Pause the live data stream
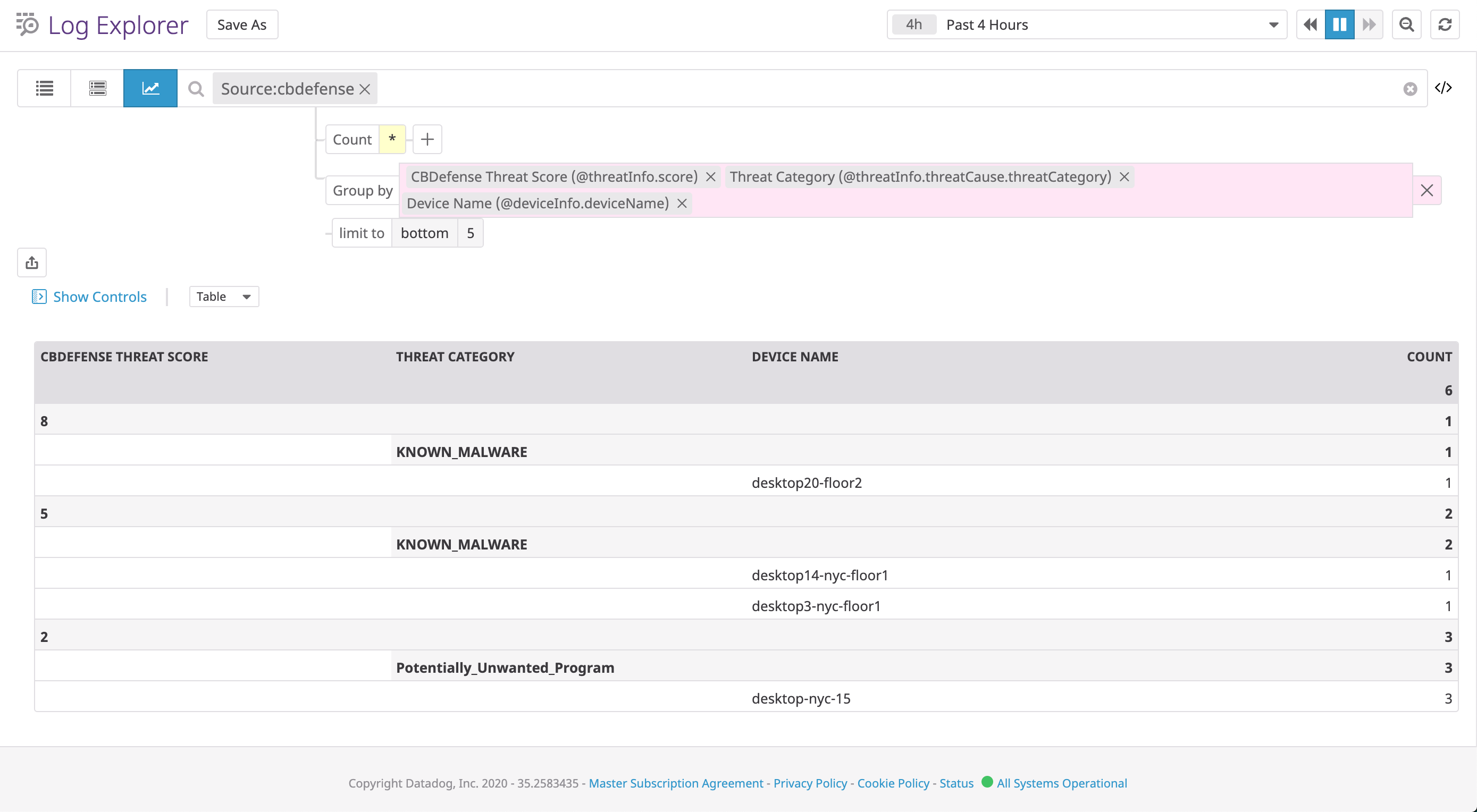Image resolution: width=1477 pixels, height=812 pixels. pos(1339,24)
